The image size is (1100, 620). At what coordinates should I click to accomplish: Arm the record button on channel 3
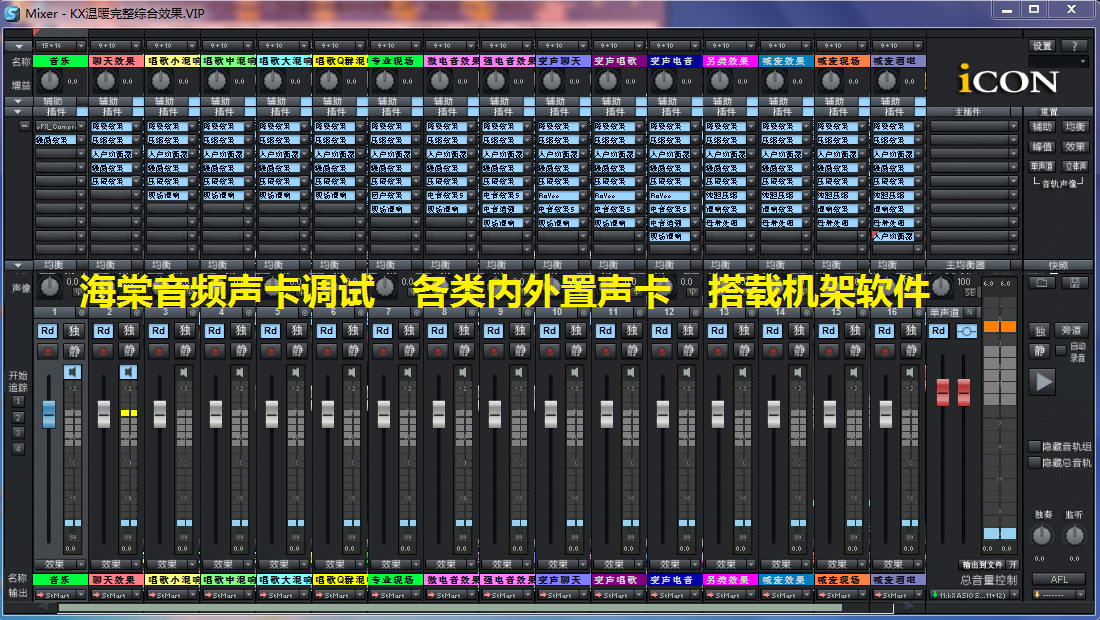[x=159, y=351]
